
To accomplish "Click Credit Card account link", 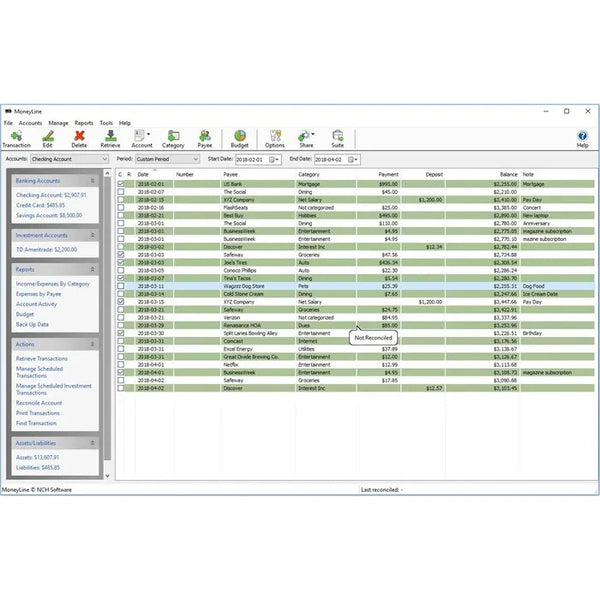I will click(x=41, y=205).
